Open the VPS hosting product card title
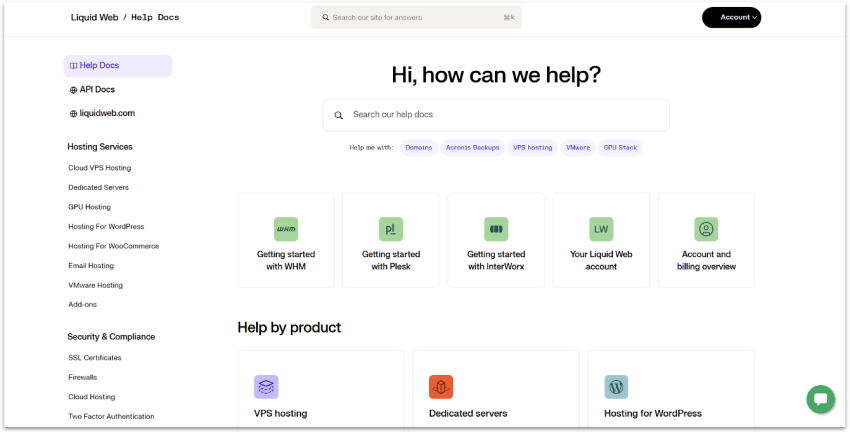Screen dimensions: 850x432 (x=281, y=414)
